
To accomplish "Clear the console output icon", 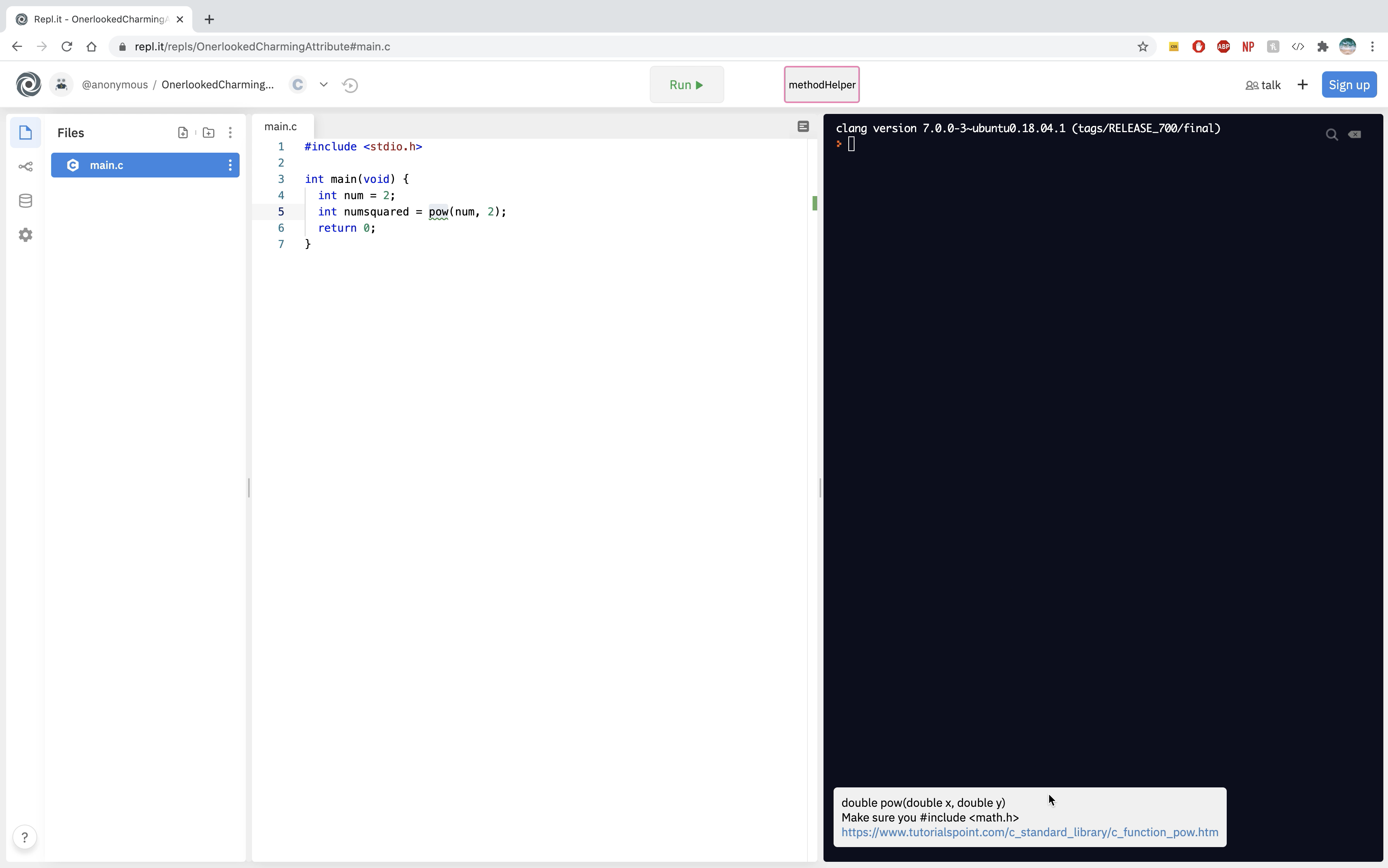I will pos(1355,134).
